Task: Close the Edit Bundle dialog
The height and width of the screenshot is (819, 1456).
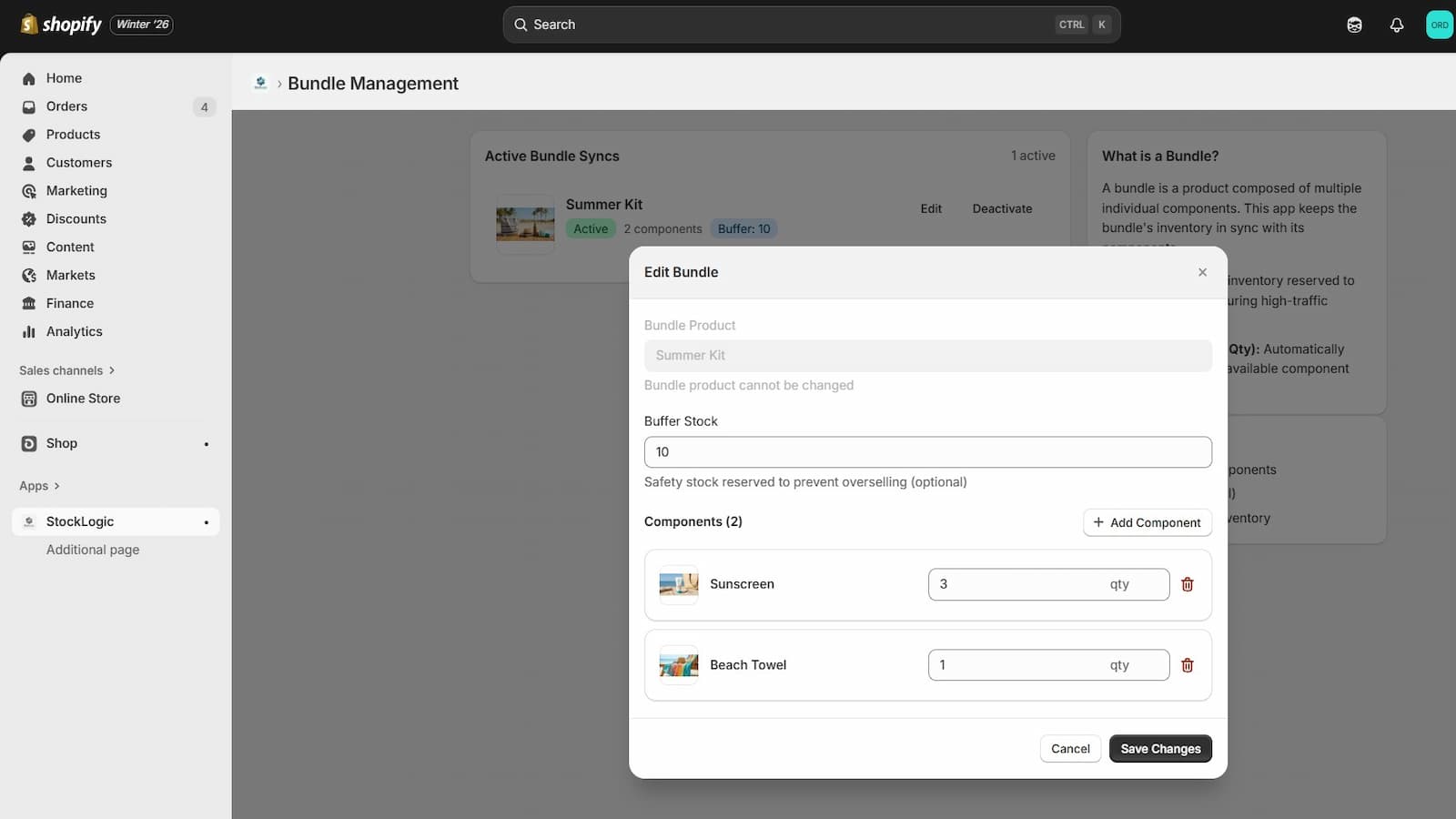Action: [1202, 272]
